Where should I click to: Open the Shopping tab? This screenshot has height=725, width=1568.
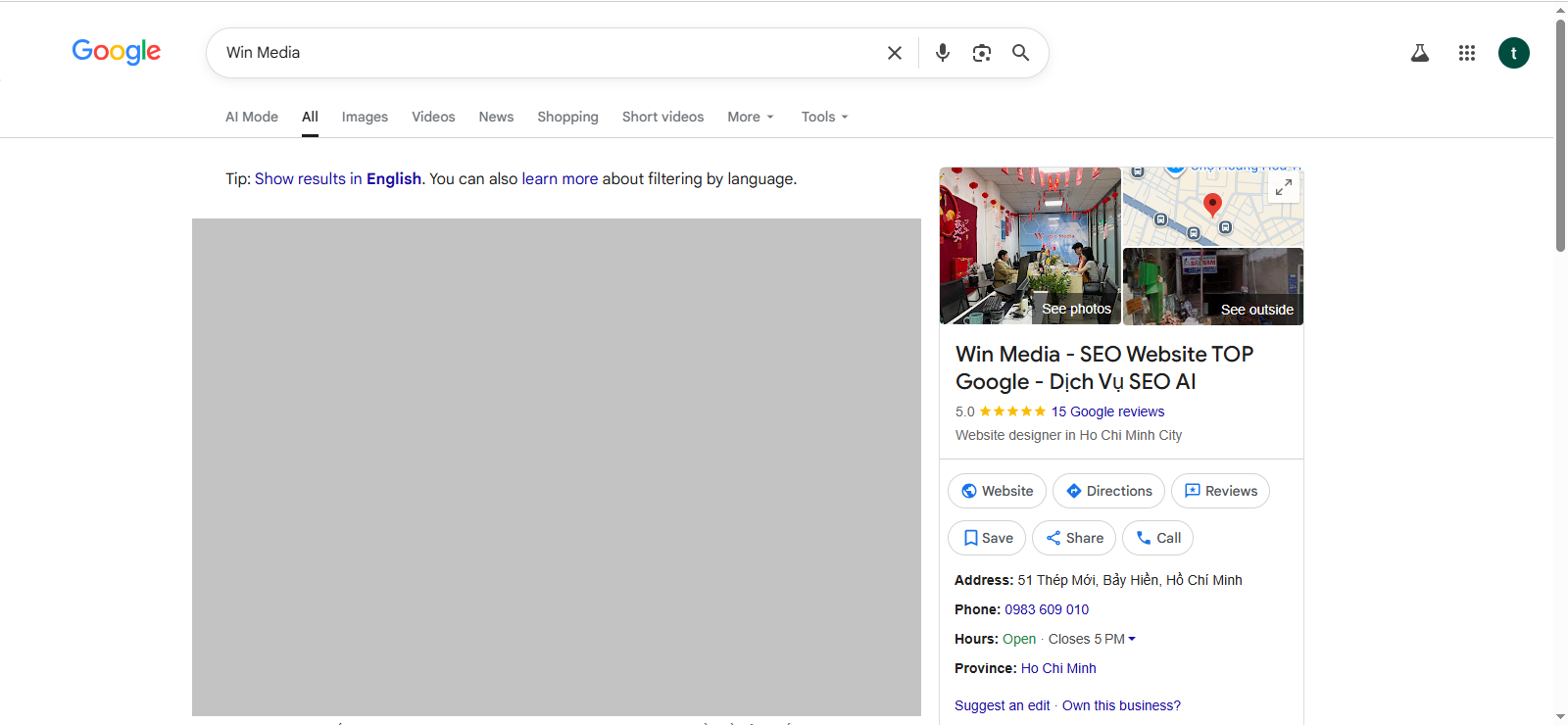pos(567,117)
